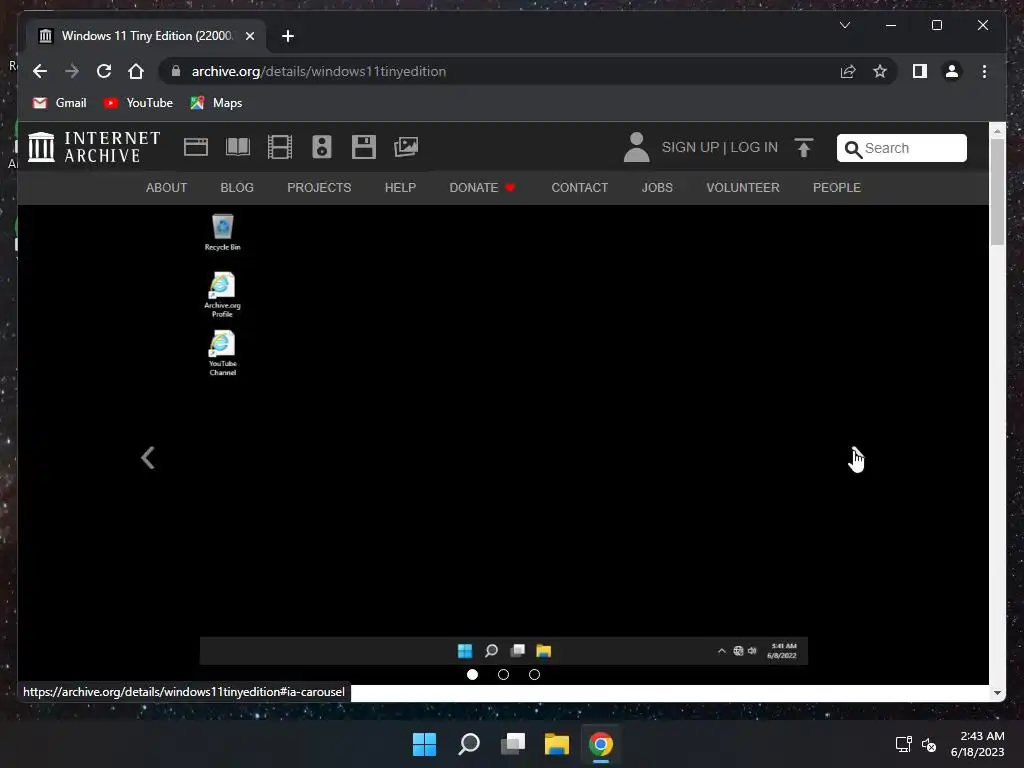Select the third carousel dot

(534, 675)
